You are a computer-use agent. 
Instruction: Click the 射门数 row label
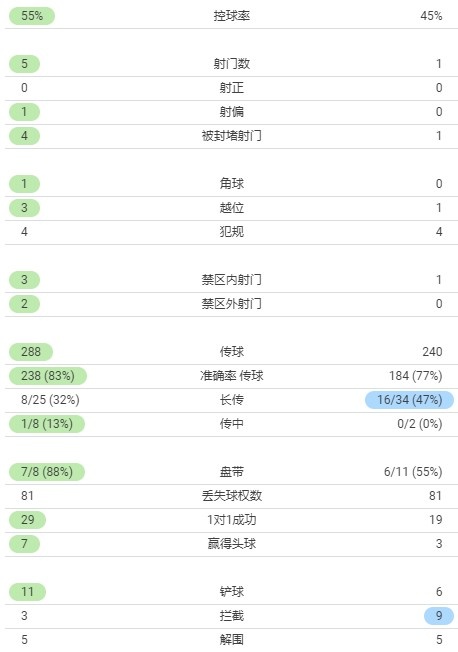(232, 64)
